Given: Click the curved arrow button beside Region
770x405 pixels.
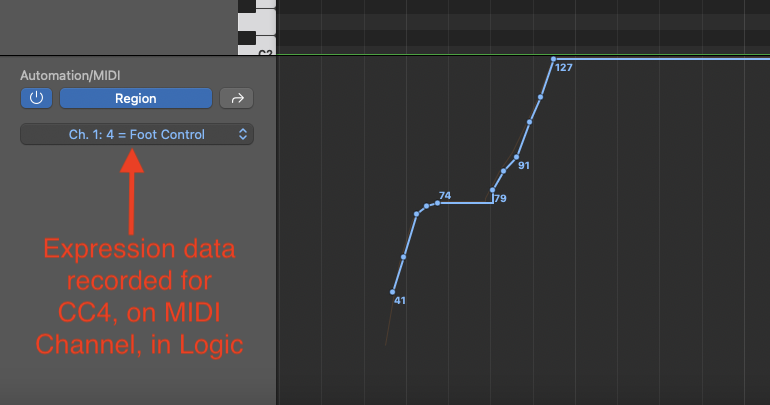Looking at the screenshot, I should pyautogui.click(x=237, y=98).
